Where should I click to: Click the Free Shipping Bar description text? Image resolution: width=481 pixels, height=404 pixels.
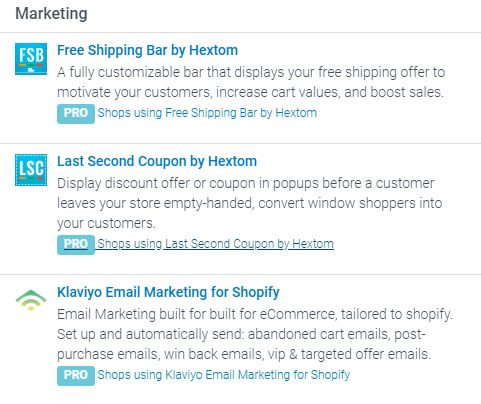point(251,82)
